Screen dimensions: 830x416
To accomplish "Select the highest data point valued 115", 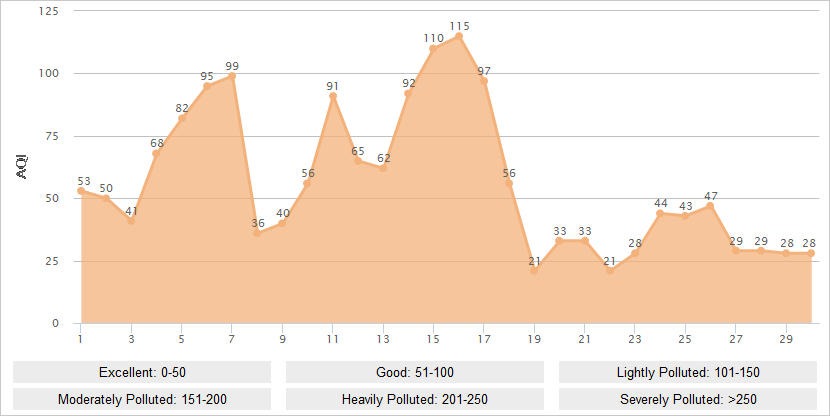I will tap(459, 37).
